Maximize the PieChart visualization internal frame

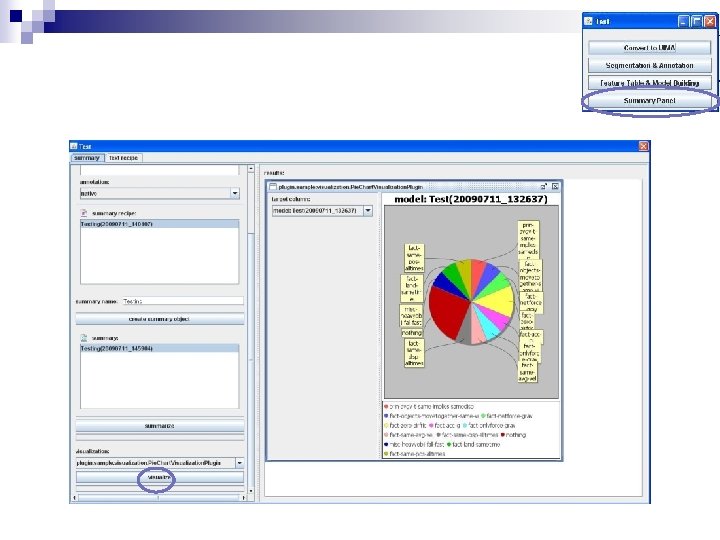[x=544, y=186]
